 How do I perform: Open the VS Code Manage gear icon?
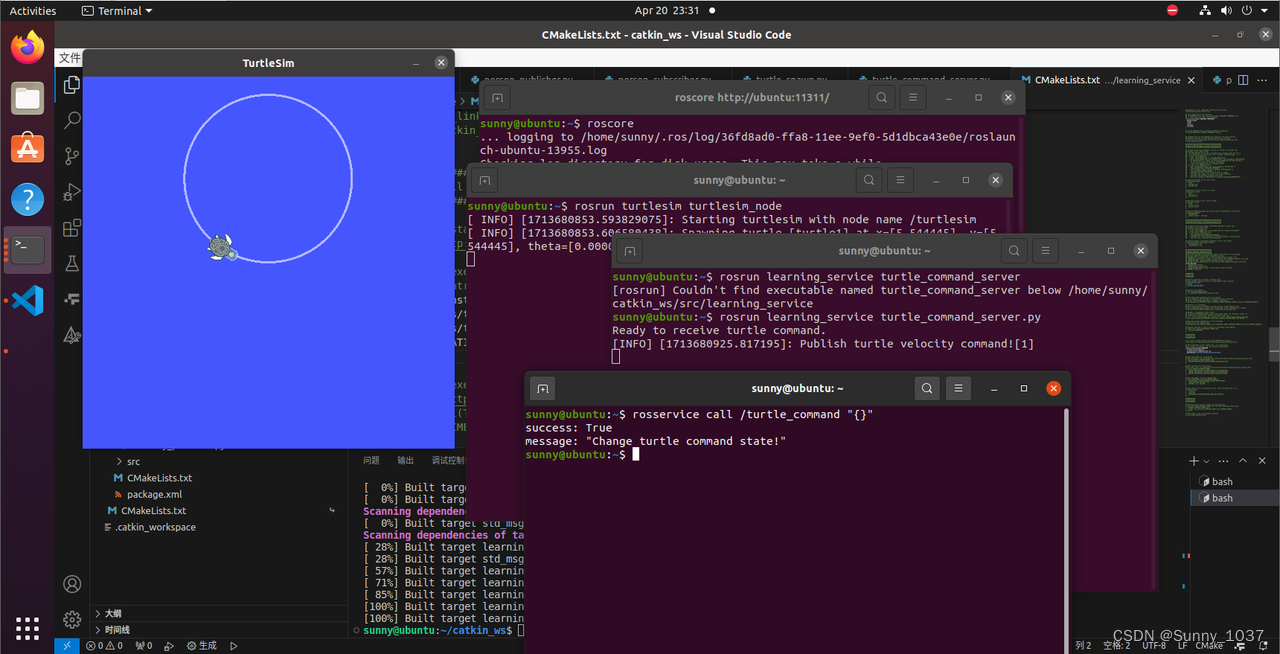pos(72,619)
